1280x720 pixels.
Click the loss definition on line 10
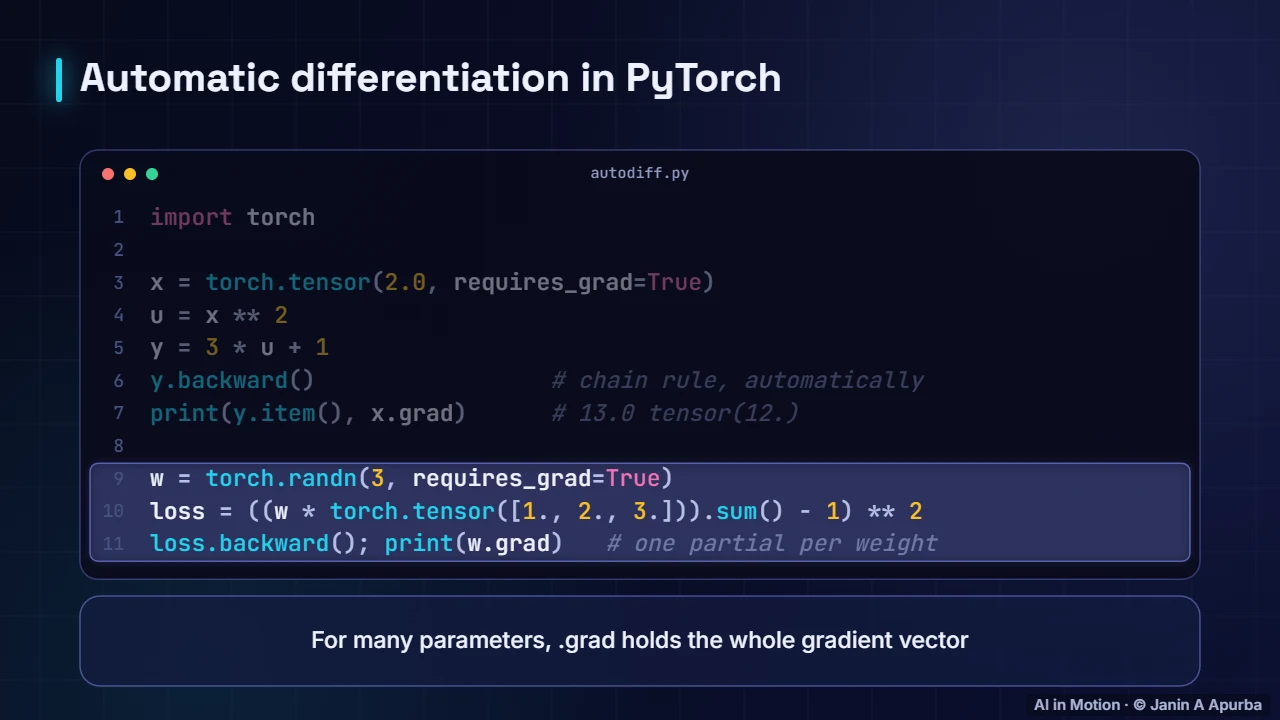tap(536, 511)
